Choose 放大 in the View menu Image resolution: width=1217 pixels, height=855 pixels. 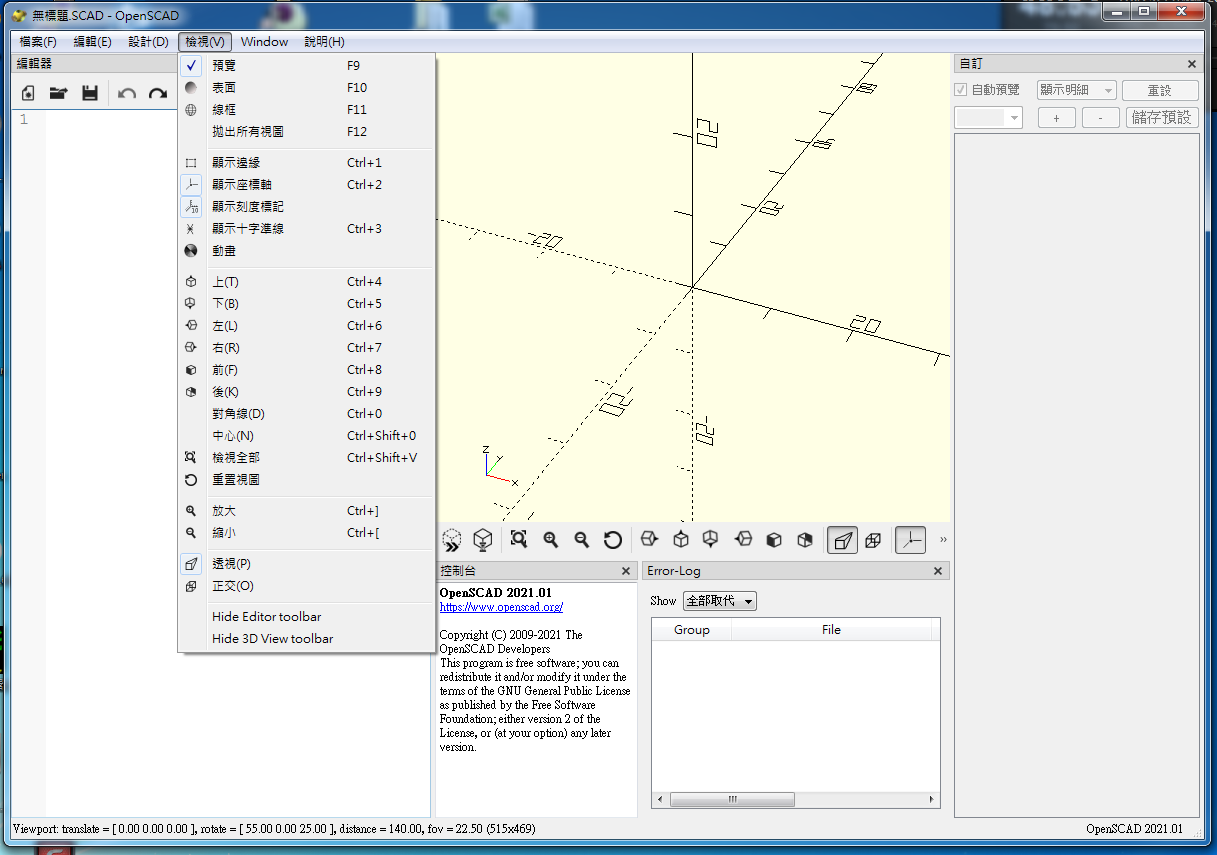click(x=306, y=510)
